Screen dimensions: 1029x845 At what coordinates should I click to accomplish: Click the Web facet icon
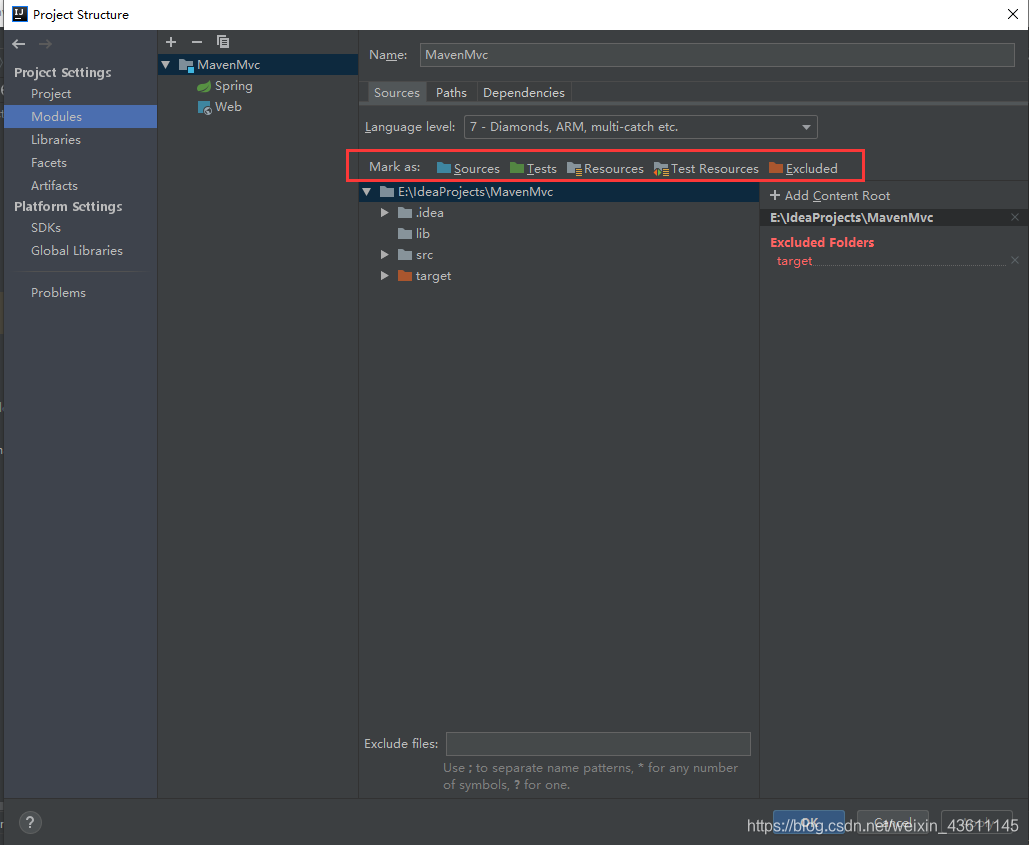pos(204,107)
